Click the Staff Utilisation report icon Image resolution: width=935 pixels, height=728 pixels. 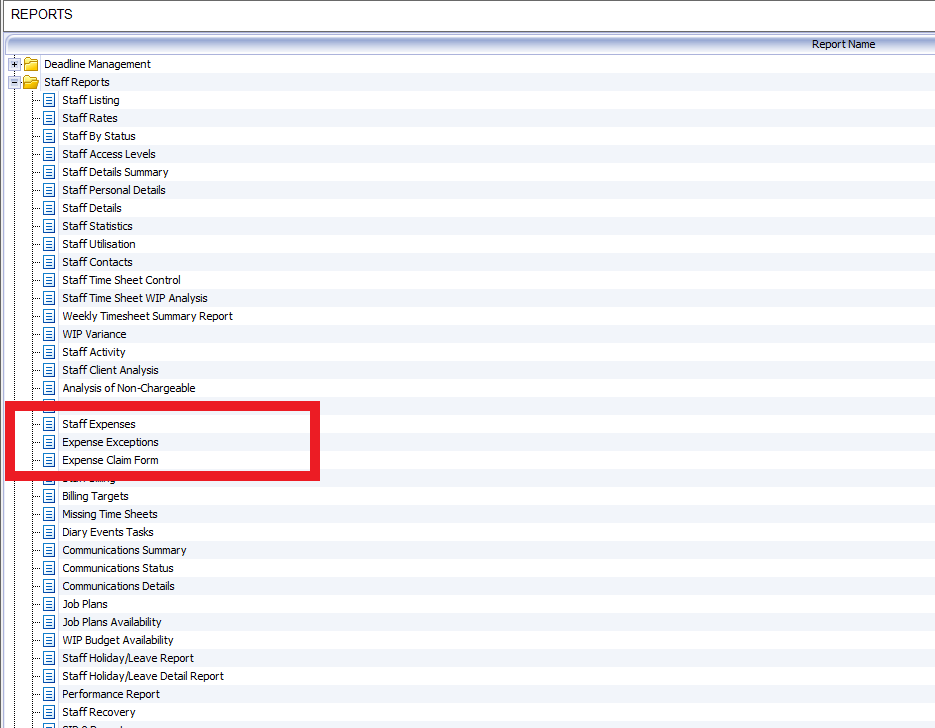(x=49, y=244)
